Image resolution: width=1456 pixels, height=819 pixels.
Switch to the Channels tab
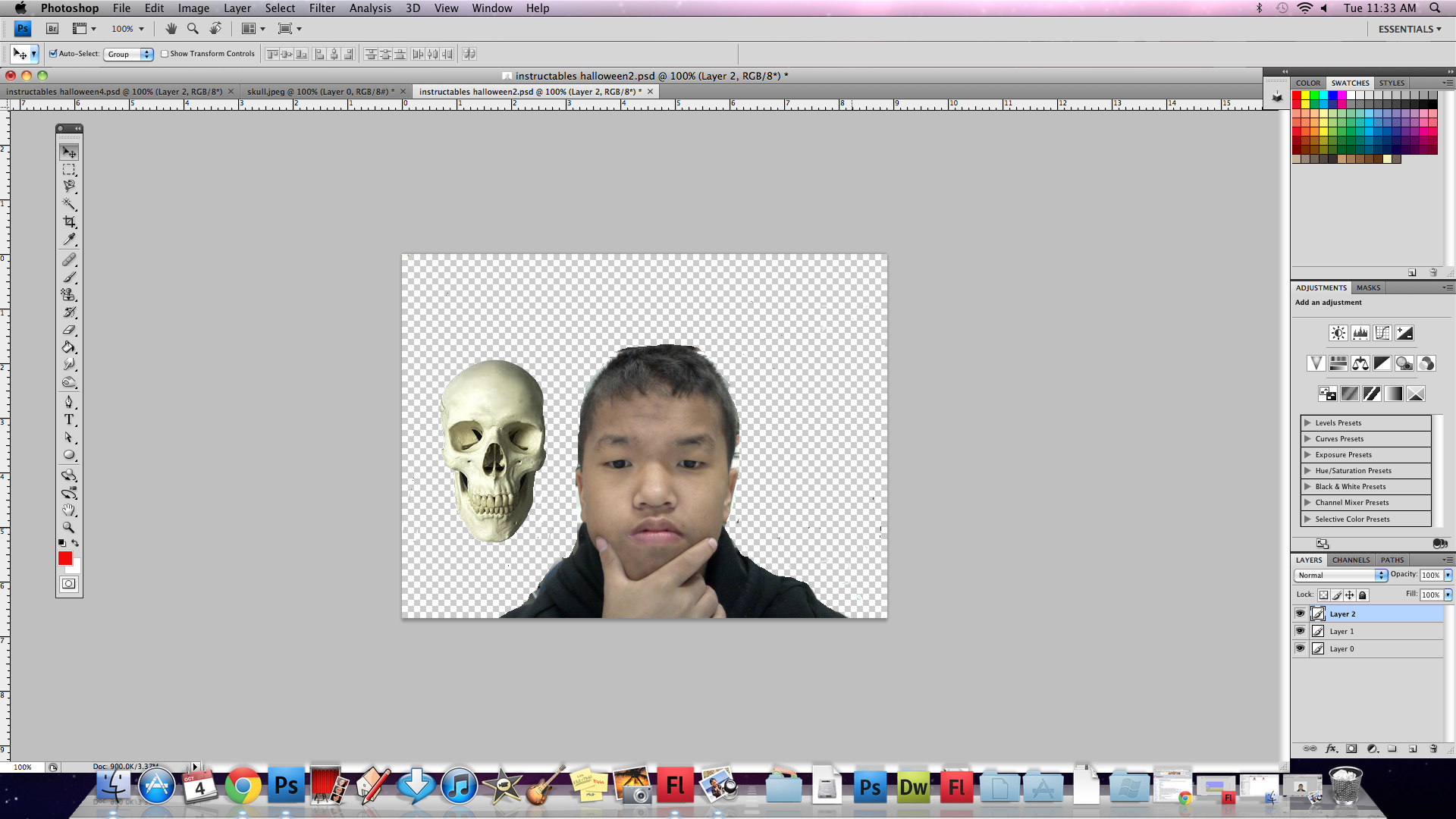[1351, 560]
